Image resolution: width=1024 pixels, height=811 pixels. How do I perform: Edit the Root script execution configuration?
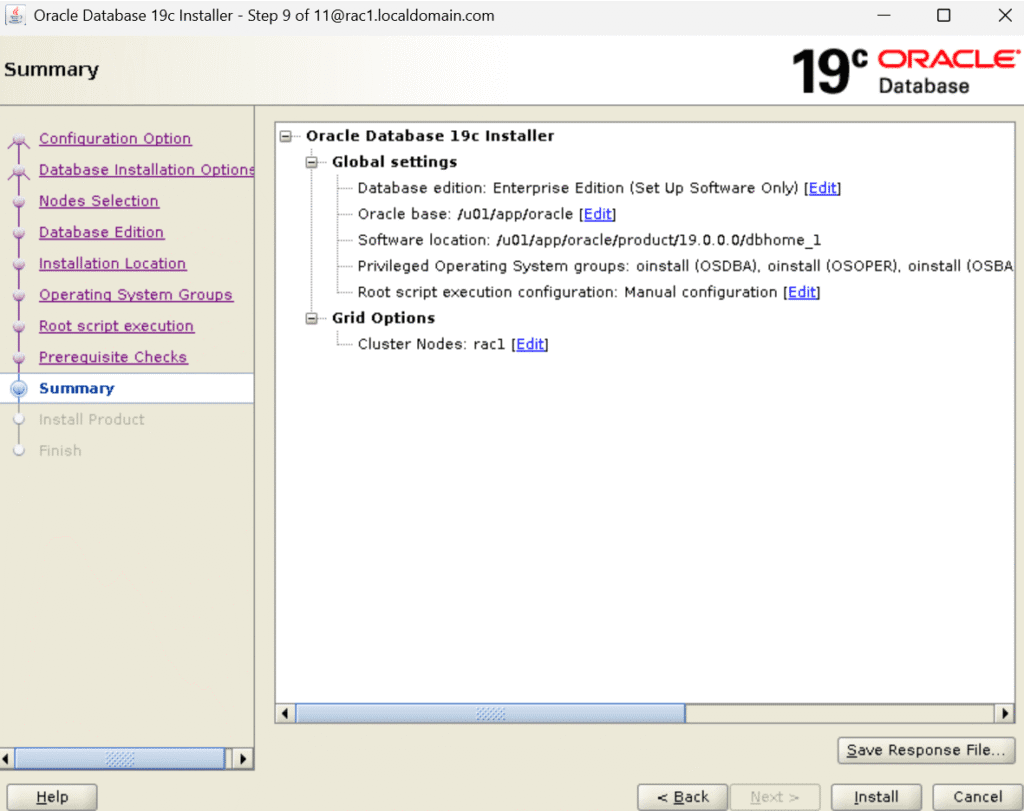point(802,292)
